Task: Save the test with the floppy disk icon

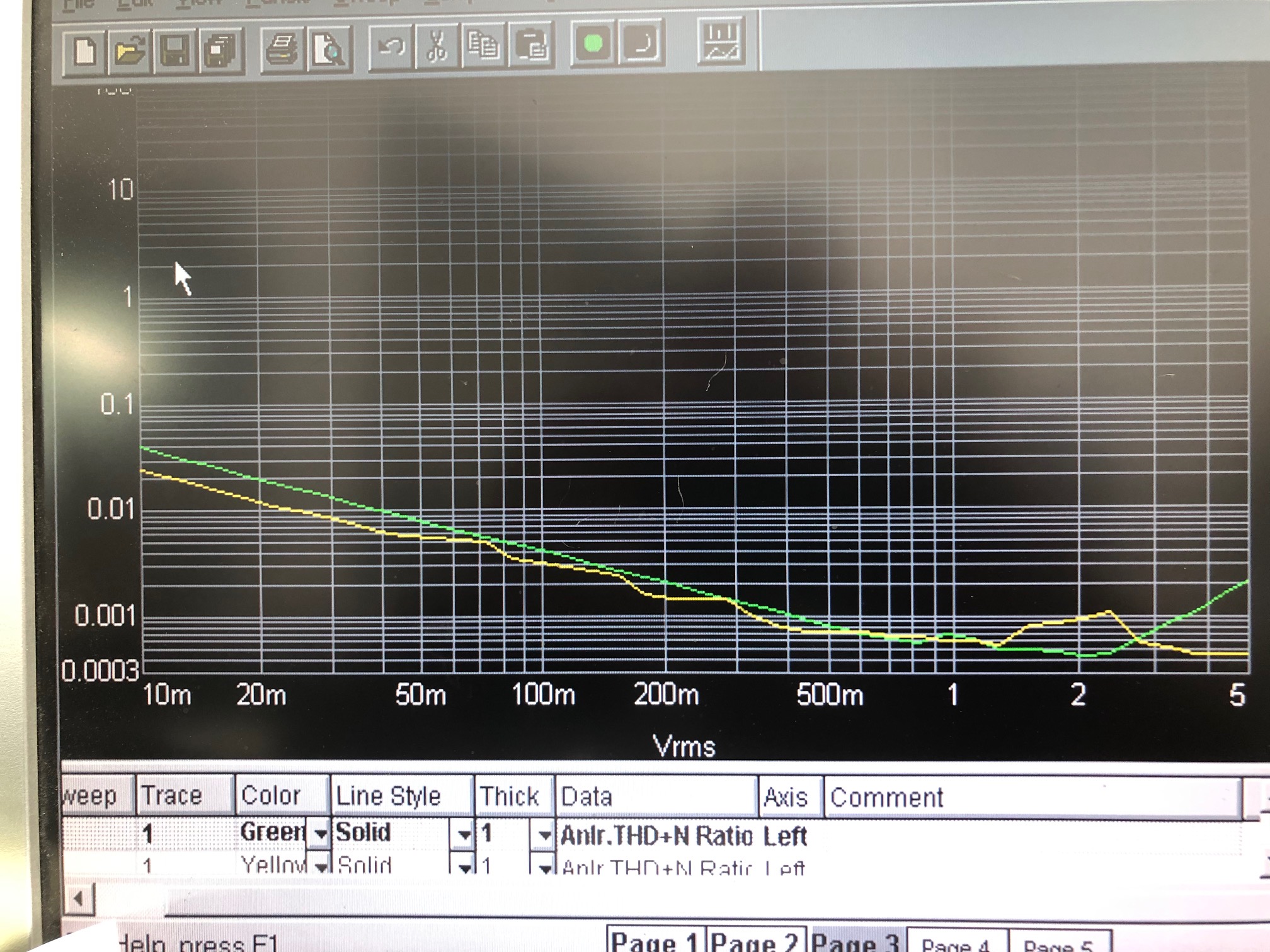Action: [x=174, y=50]
